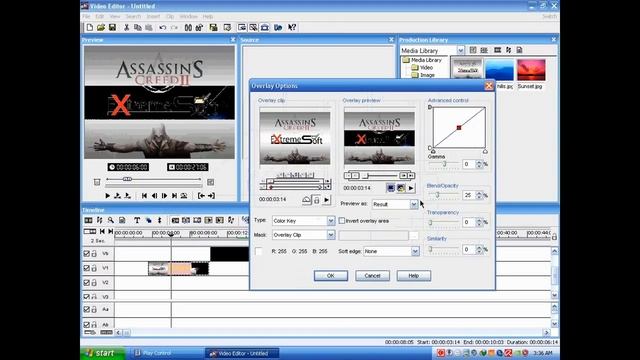Click the Undo arrow icon
640x360 pixels.
[162, 27]
